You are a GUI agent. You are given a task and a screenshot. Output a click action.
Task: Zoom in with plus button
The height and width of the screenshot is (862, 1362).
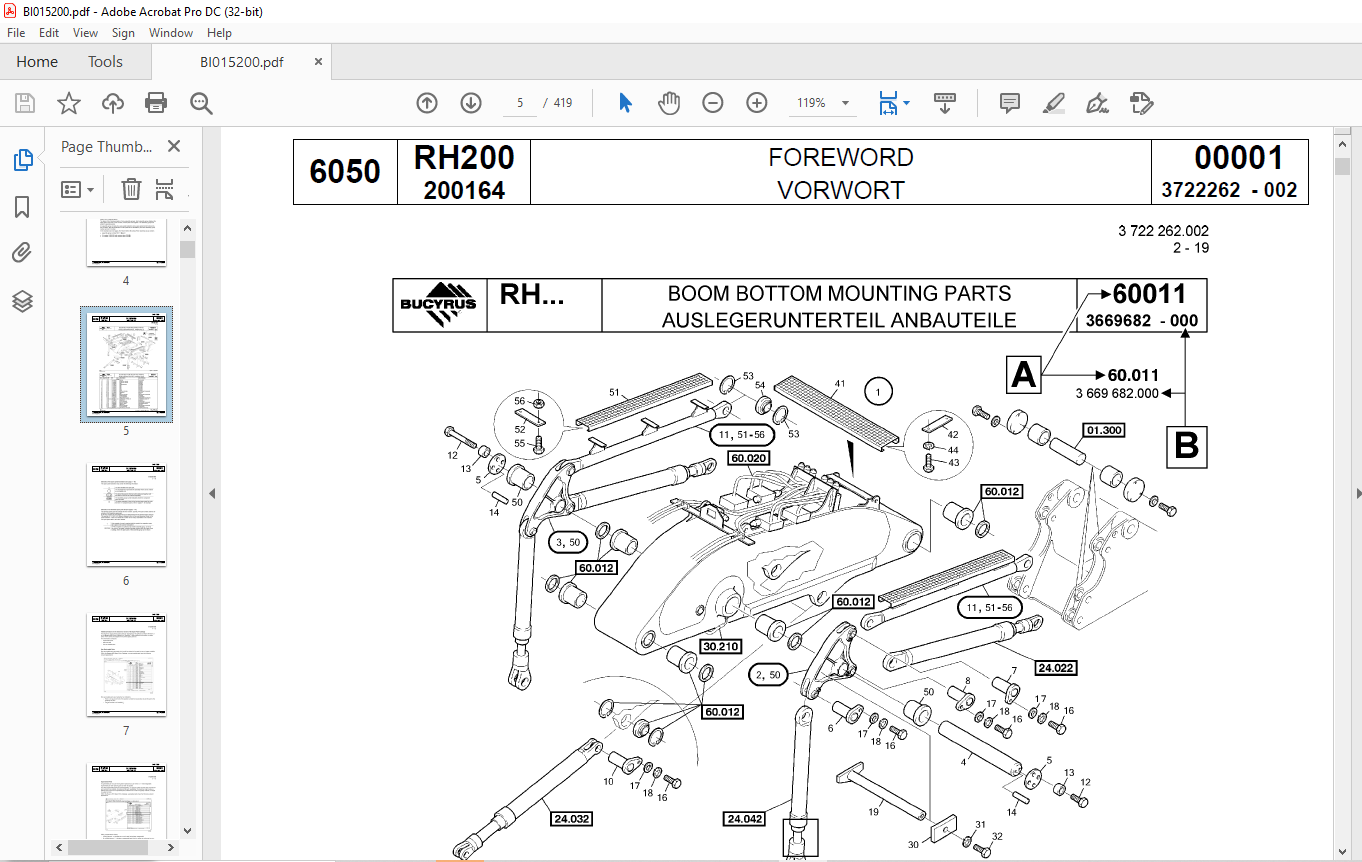pos(757,103)
